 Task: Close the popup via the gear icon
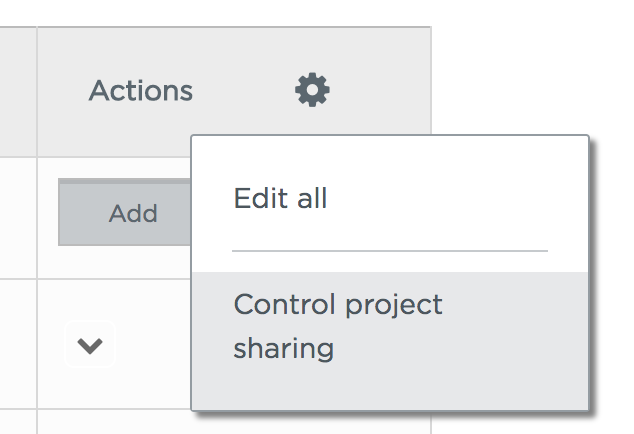click(x=312, y=90)
